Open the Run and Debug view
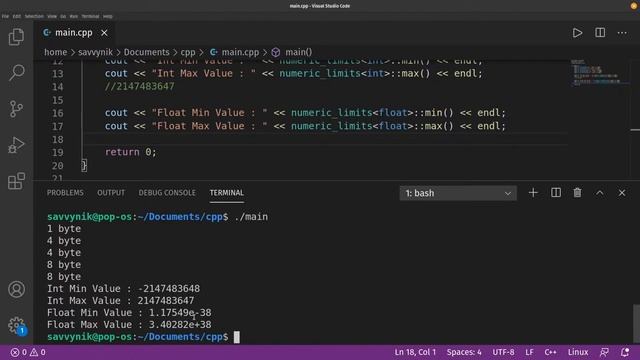640x360 pixels. coord(16,145)
